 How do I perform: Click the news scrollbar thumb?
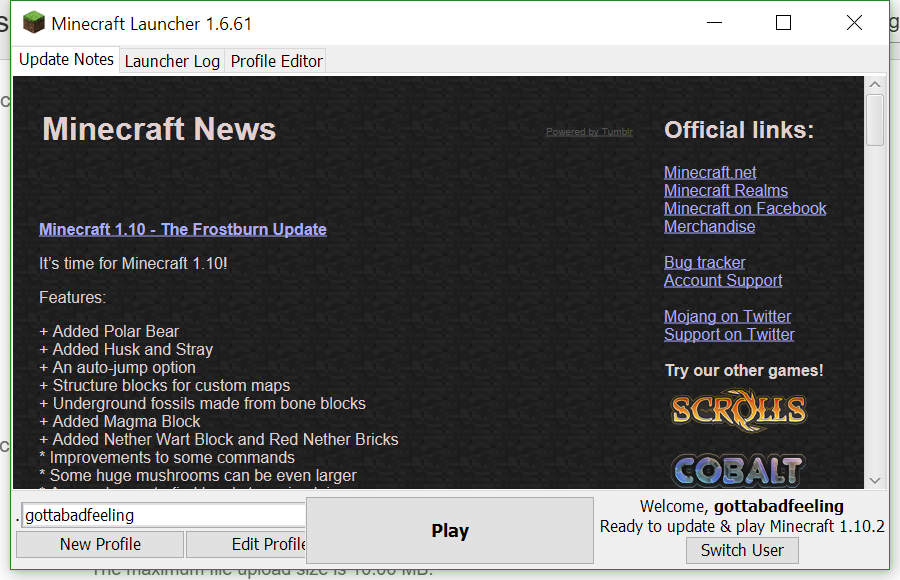click(x=875, y=120)
